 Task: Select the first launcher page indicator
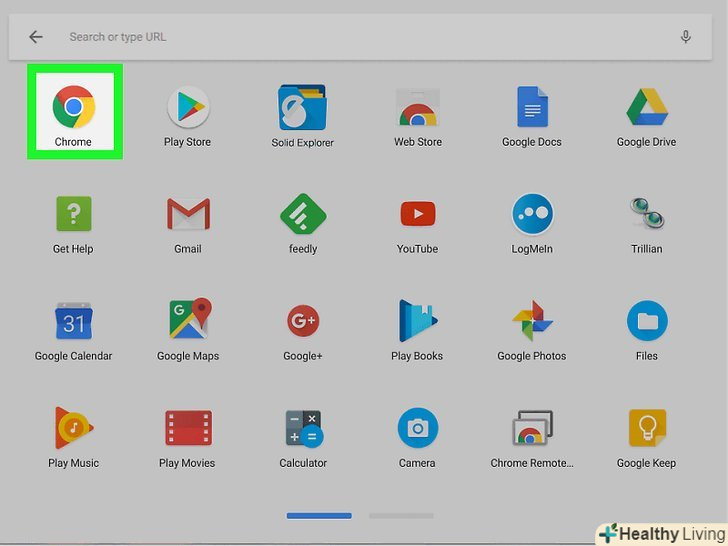click(319, 516)
